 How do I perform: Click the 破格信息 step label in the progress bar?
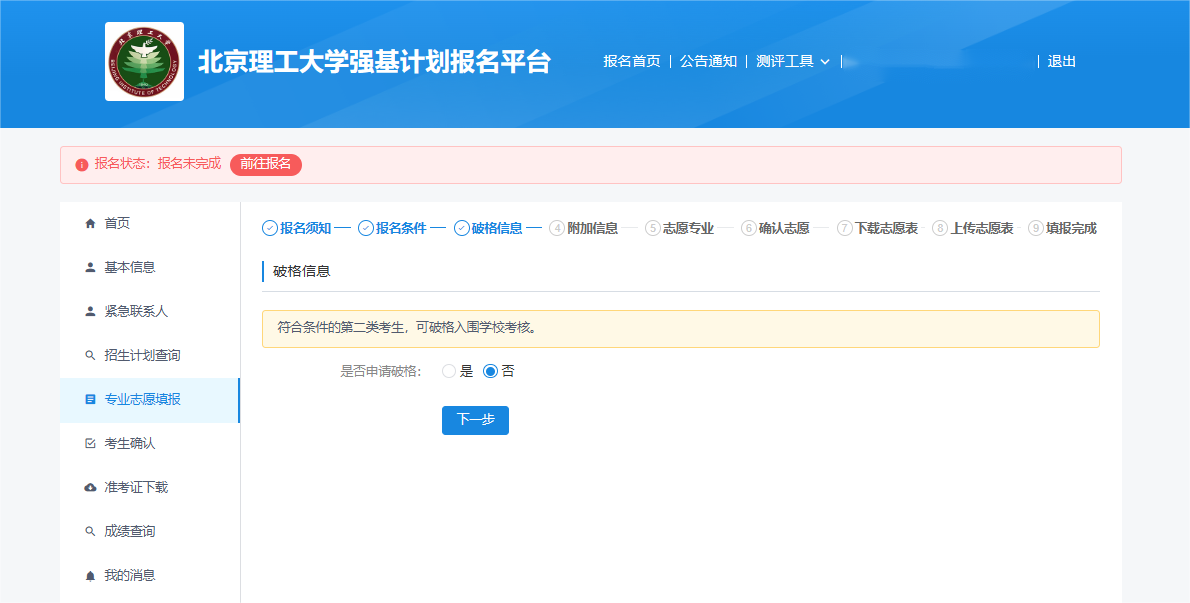coord(497,228)
